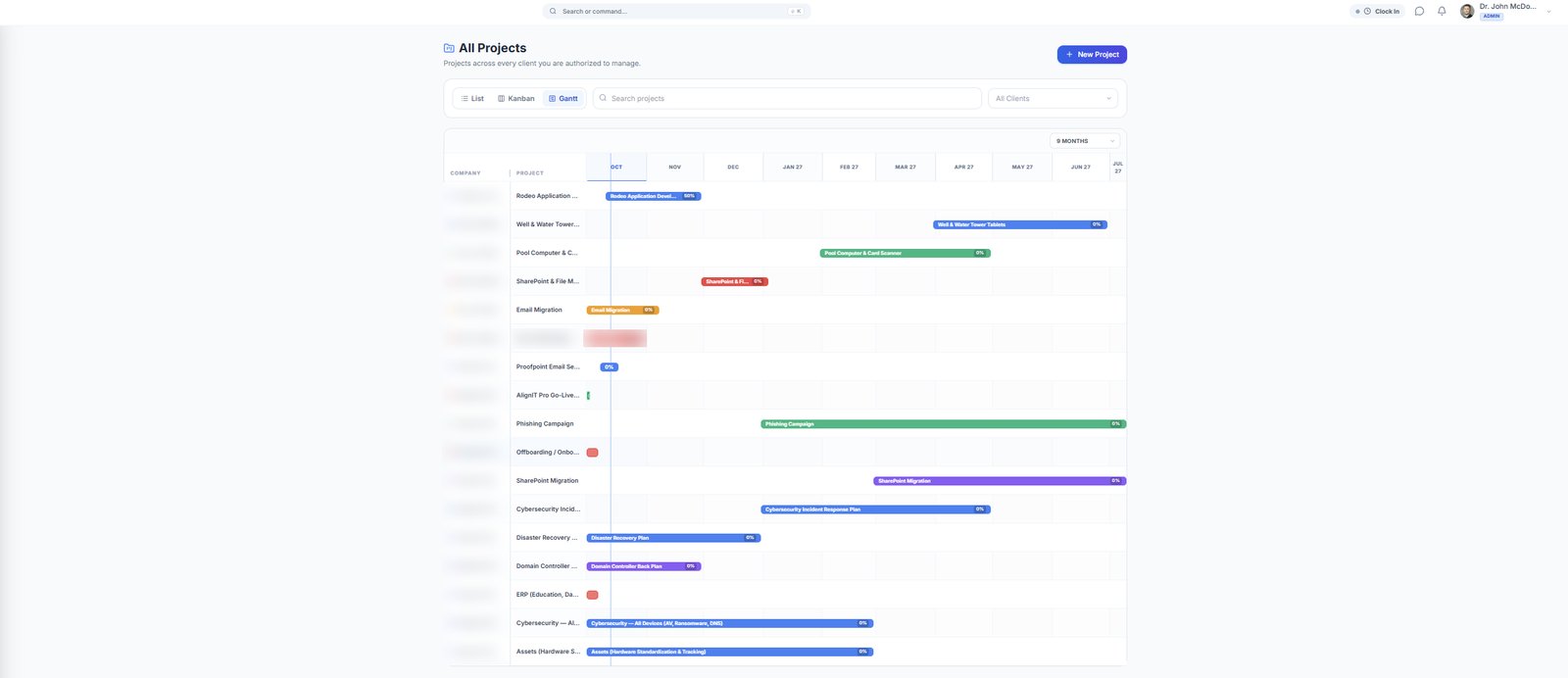Image resolution: width=1568 pixels, height=678 pixels.
Task: Open the notifications bell
Action: pos(1442,11)
